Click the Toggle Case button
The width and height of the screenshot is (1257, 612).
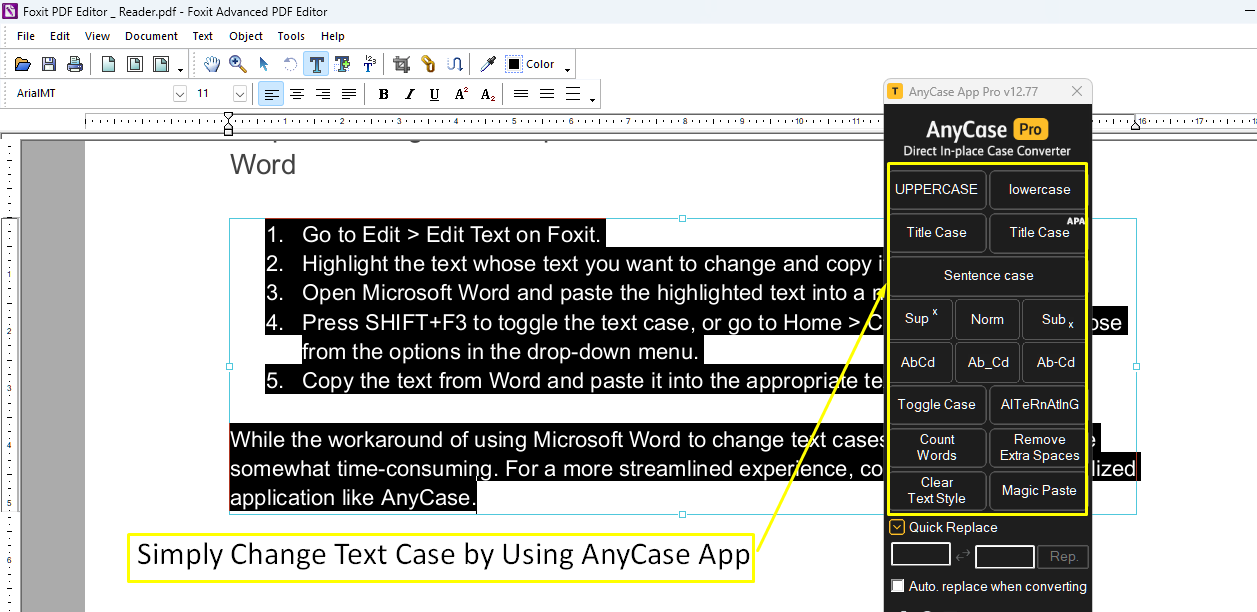937,404
